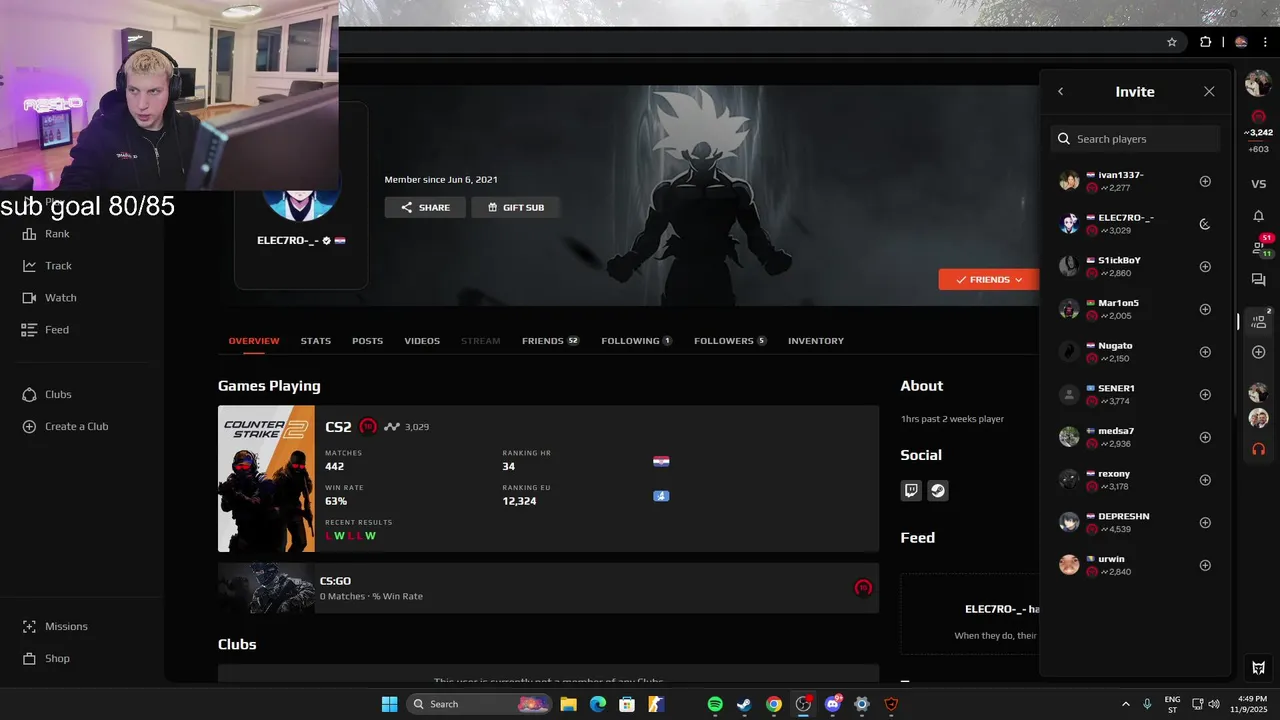
Task: Click the GIFT SUB button
Action: point(515,207)
